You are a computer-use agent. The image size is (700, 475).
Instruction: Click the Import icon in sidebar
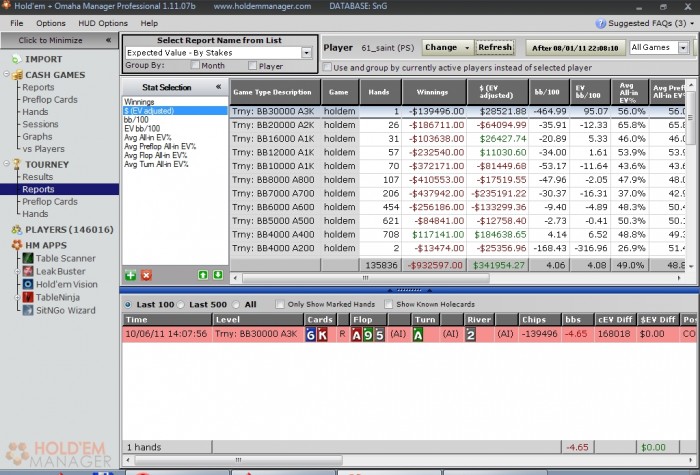click(17, 59)
